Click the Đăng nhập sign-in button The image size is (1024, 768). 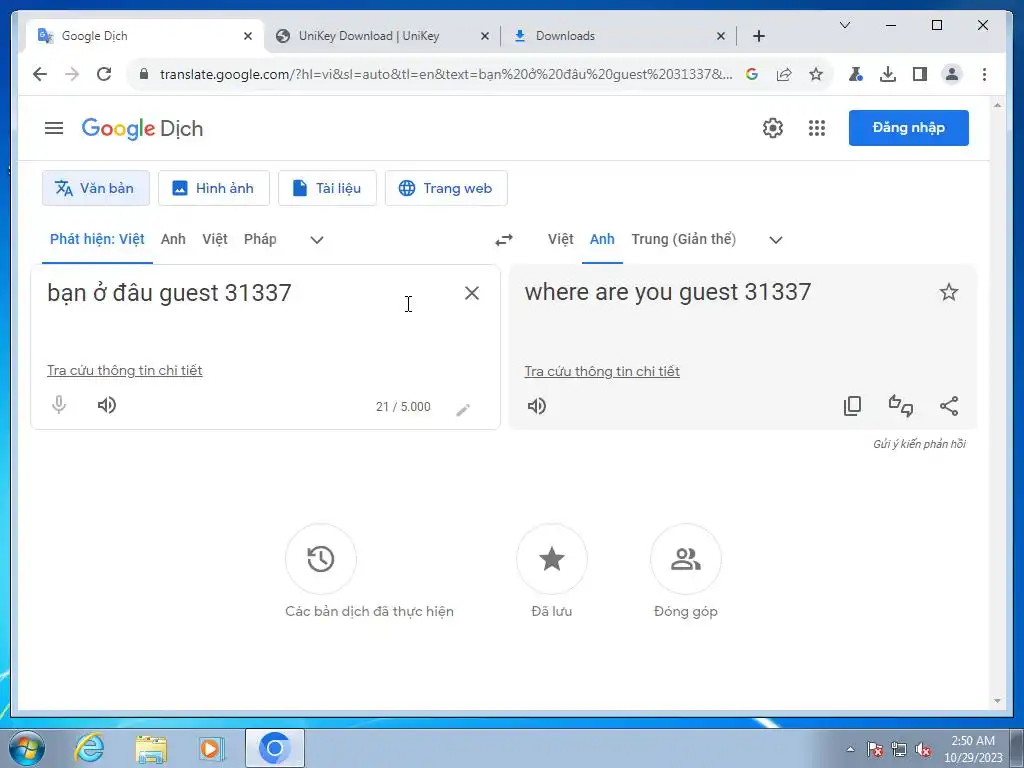pyautogui.click(x=908, y=128)
